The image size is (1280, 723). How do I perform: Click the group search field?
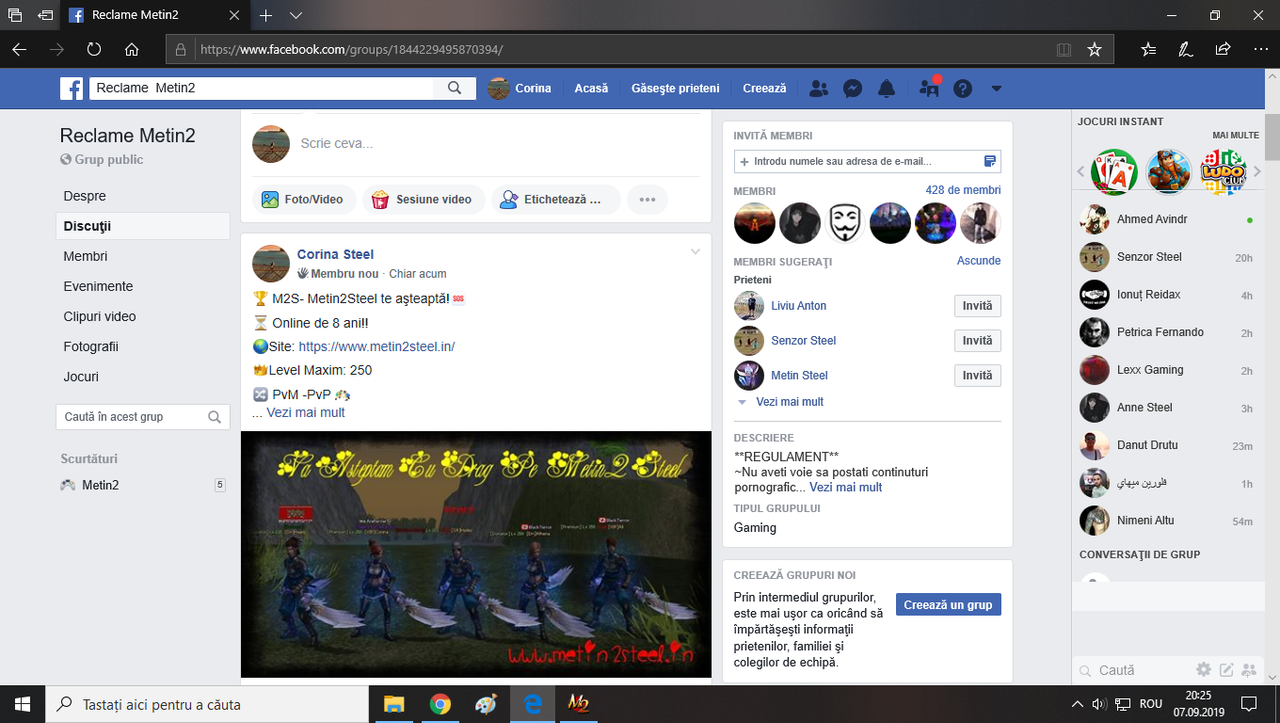click(143, 417)
